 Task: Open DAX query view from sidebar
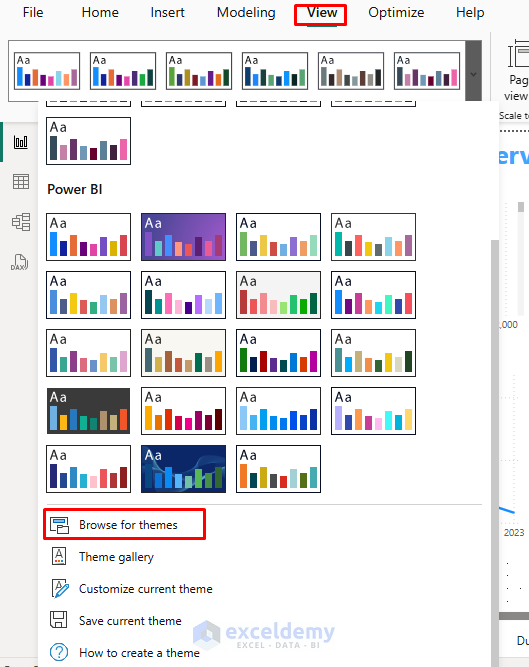click(20, 262)
